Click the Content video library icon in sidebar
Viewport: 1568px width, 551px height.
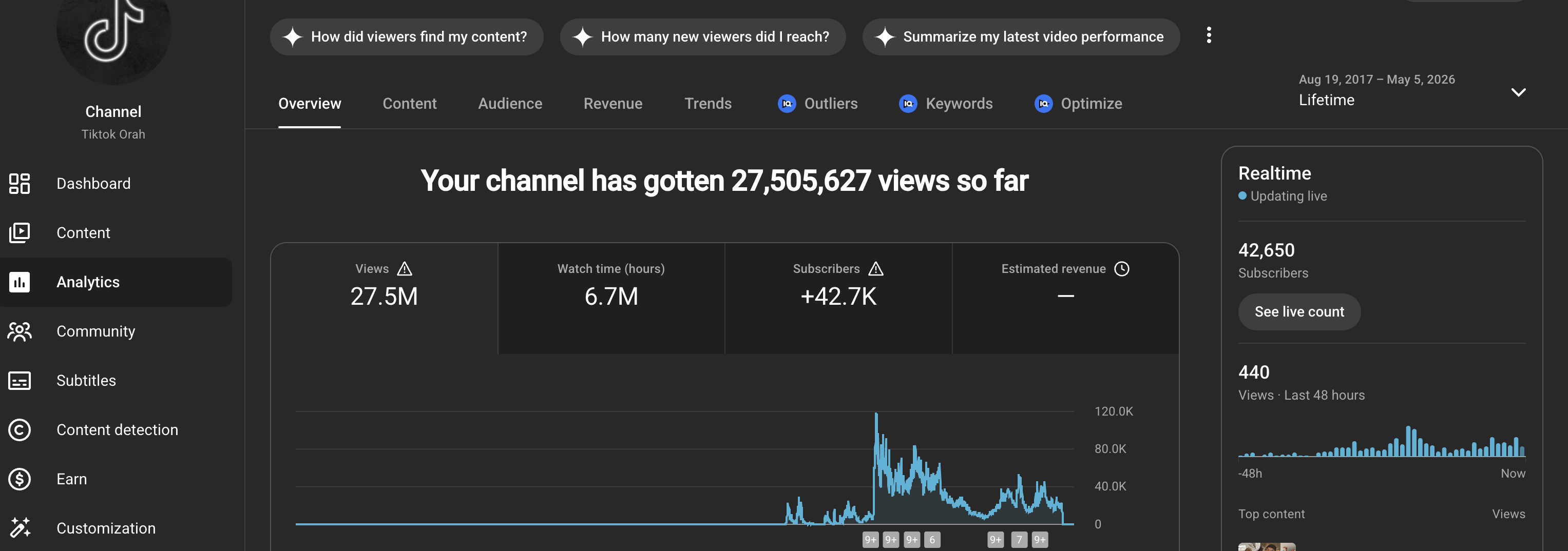pos(20,233)
